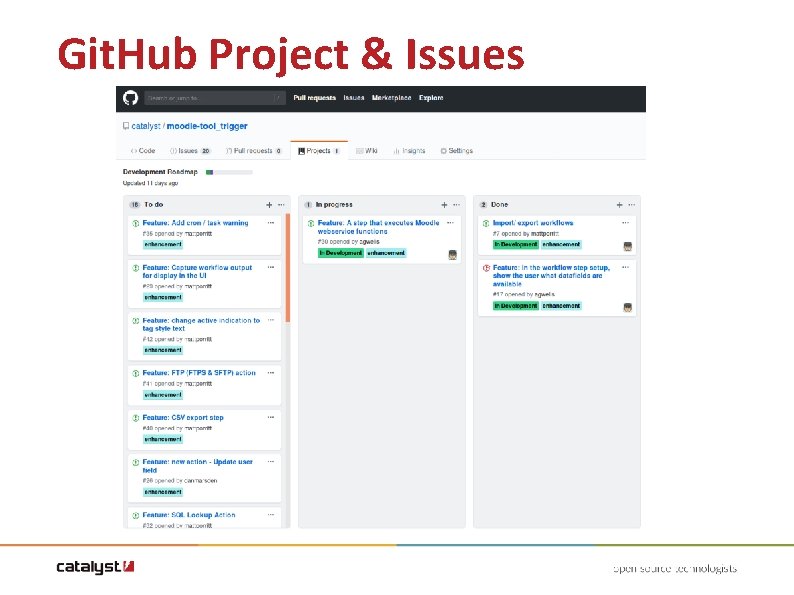Open card menu for Moodle webservice functions
Screen dimensions: 794x595
(x=450, y=223)
